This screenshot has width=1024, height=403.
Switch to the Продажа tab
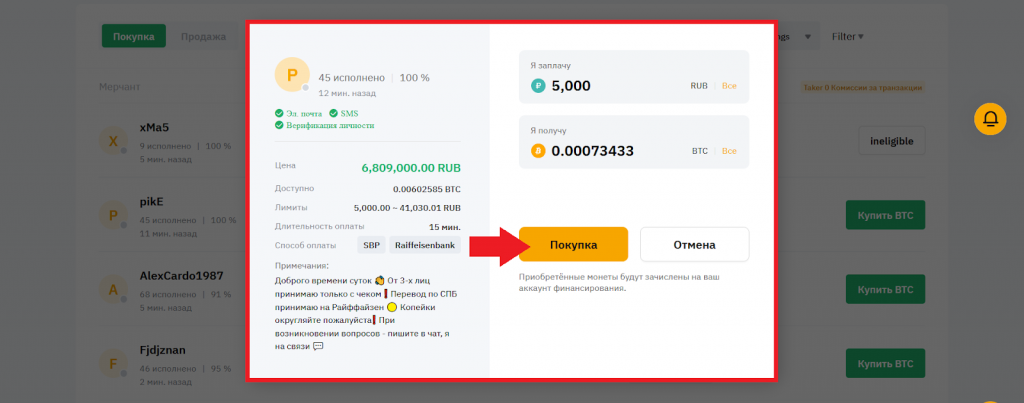coord(203,37)
